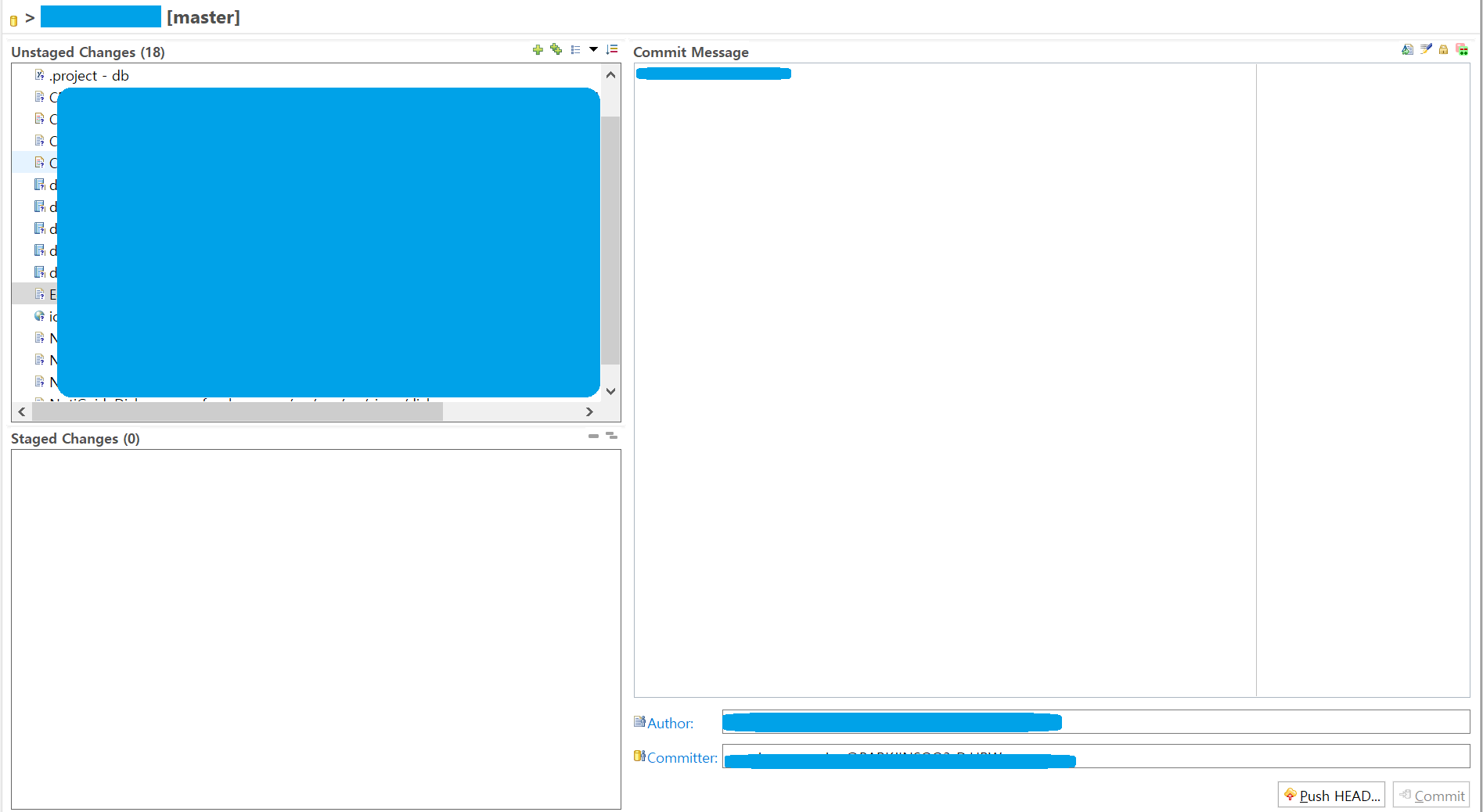Click the Push HEAD button
Screen dimensions: 1483x812
pos(1331,796)
